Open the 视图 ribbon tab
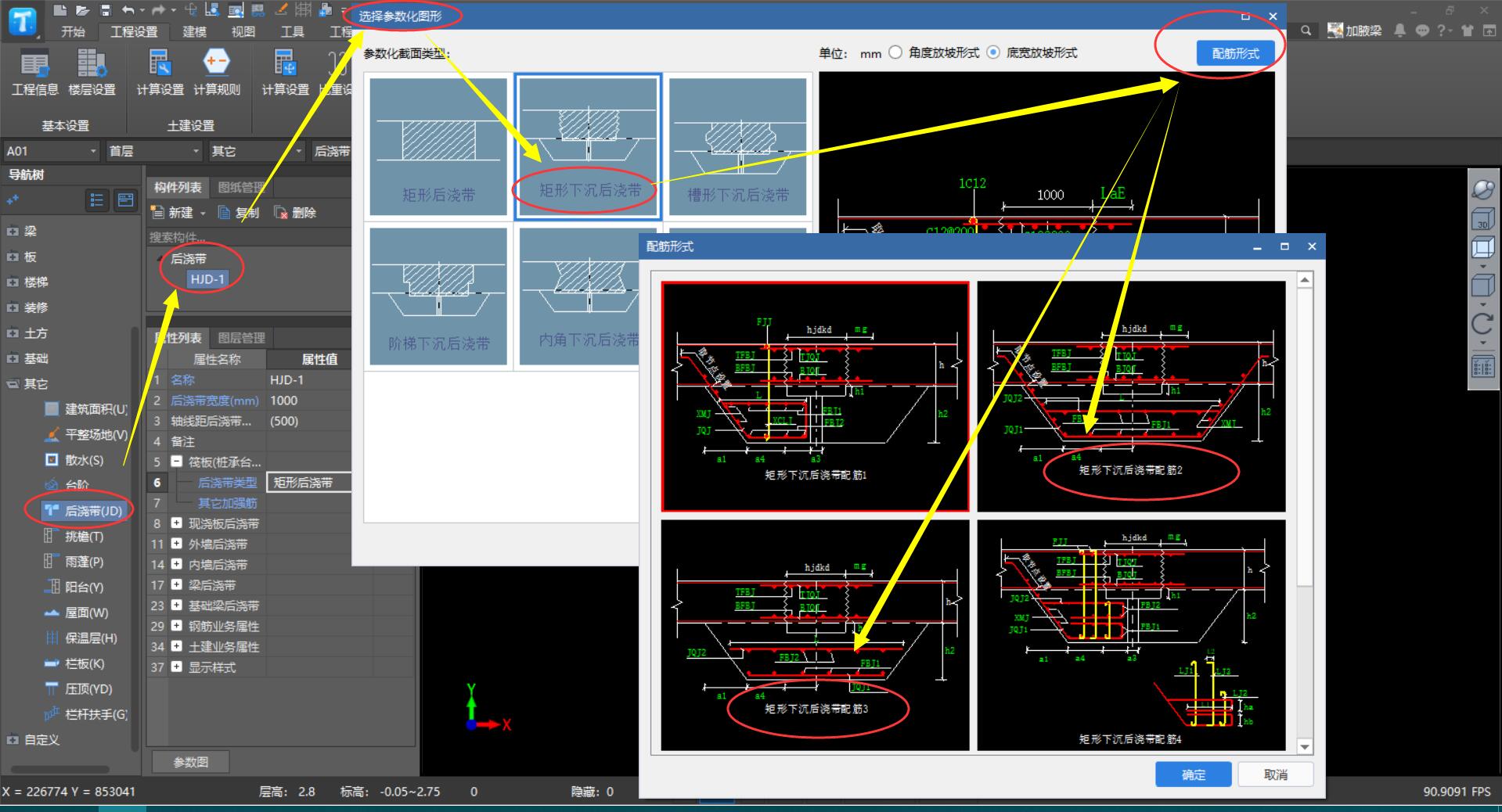Image resolution: width=1502 pixels, height=812 pixels. (243, 31)
